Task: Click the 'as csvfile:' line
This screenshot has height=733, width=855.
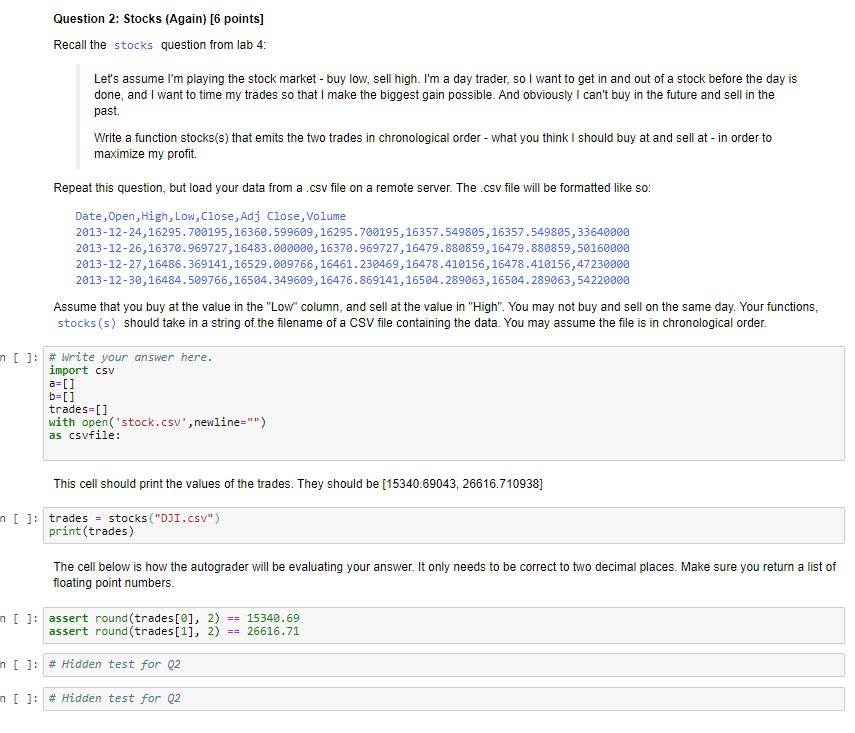Action: 85,436
